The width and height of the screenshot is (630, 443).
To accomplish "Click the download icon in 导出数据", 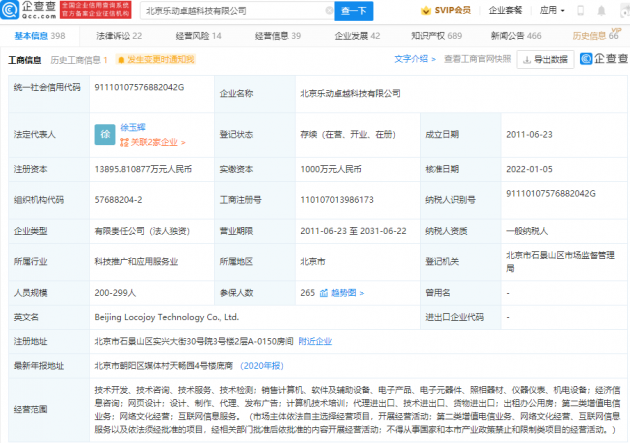I will click(526, 60).
